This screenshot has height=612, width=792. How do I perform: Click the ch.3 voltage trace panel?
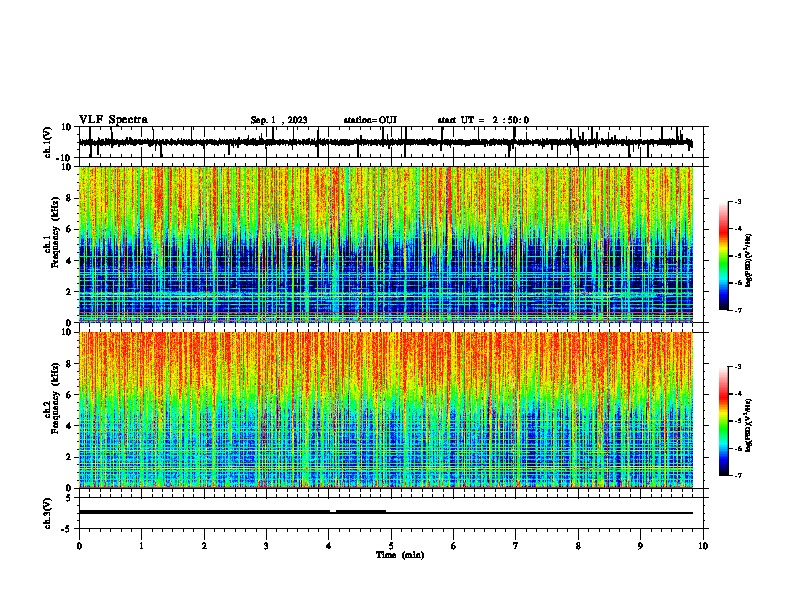tap(390, 513)
